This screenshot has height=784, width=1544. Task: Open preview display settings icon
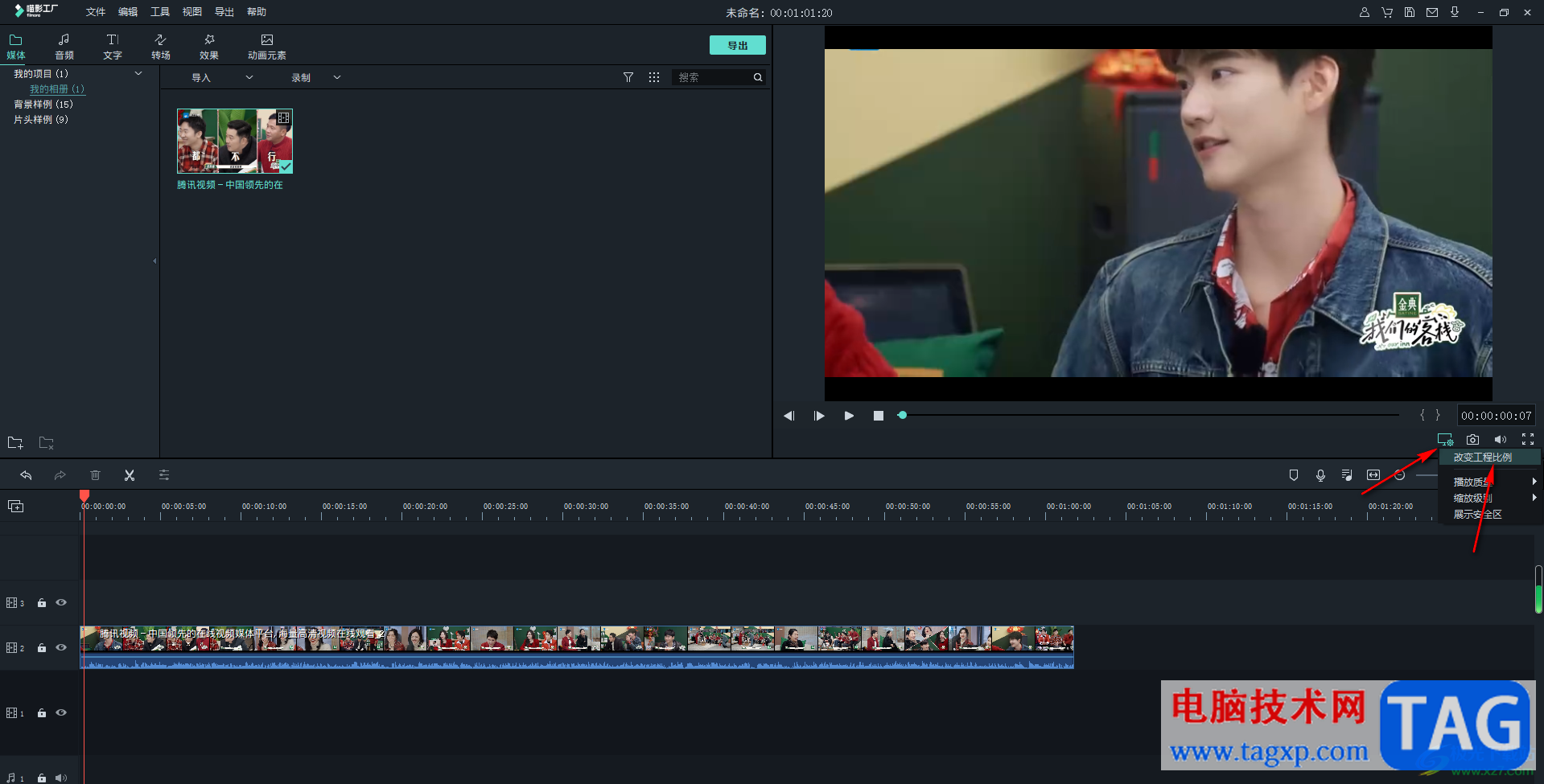point(1446,440)
